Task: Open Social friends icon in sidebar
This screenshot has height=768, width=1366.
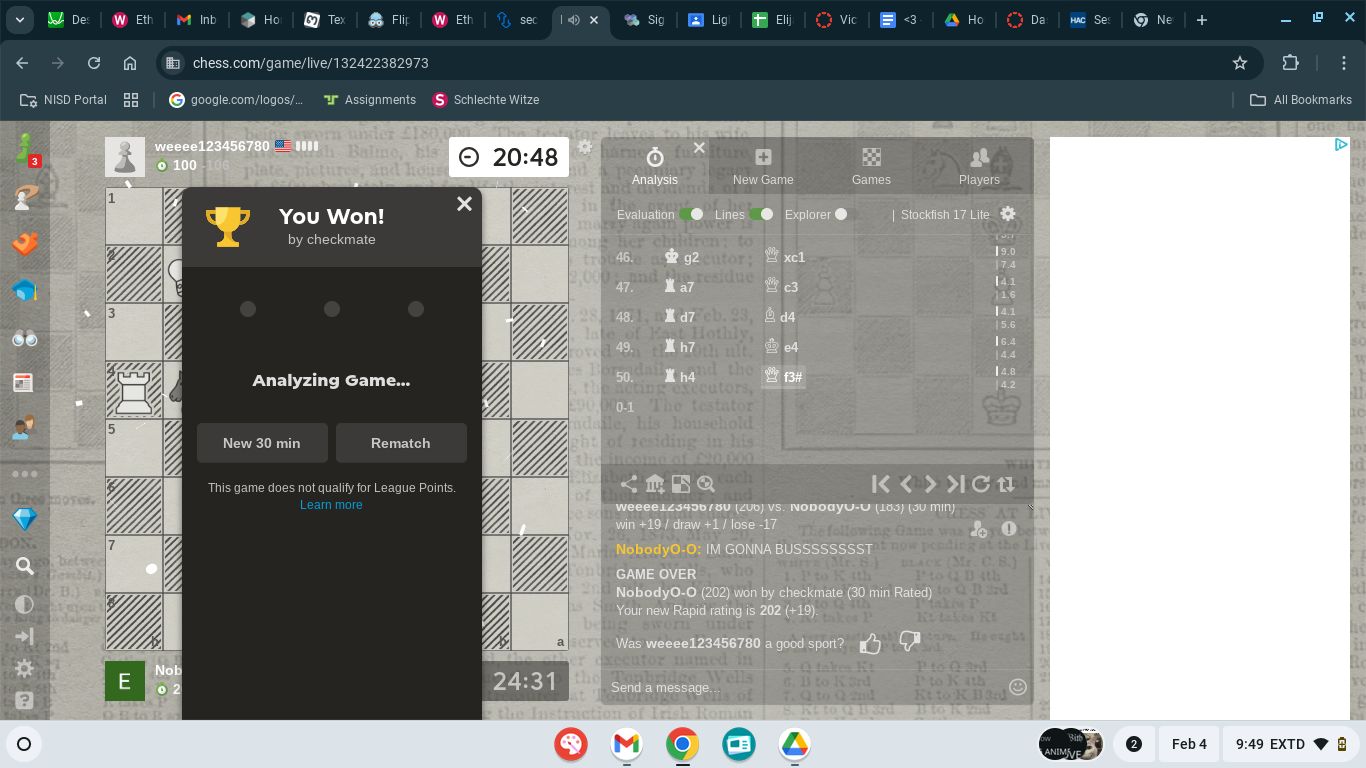Action: tap(25, 429)
